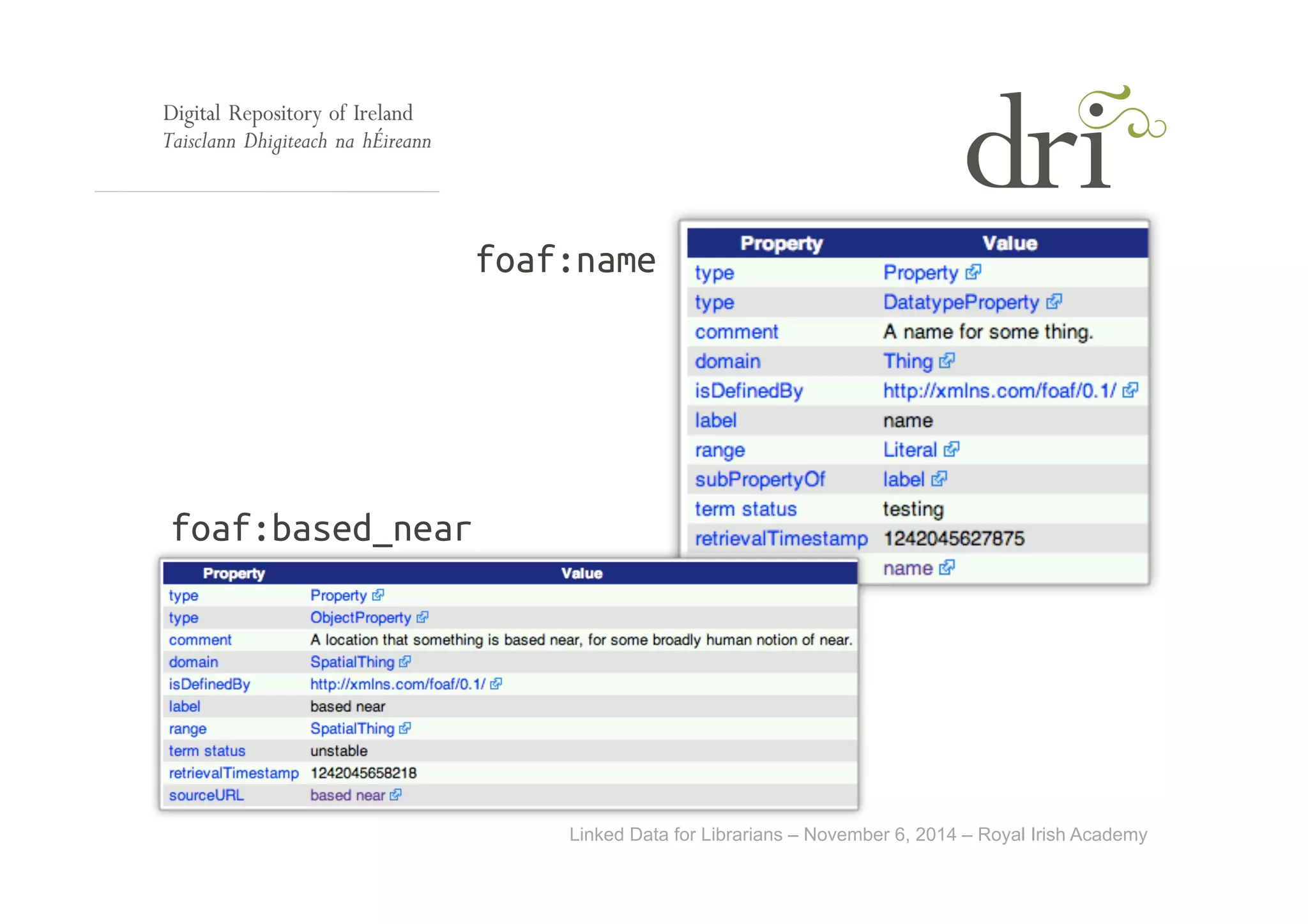Click external-link icon beside range SpatialThing
1308x924 pixels.
405,729
